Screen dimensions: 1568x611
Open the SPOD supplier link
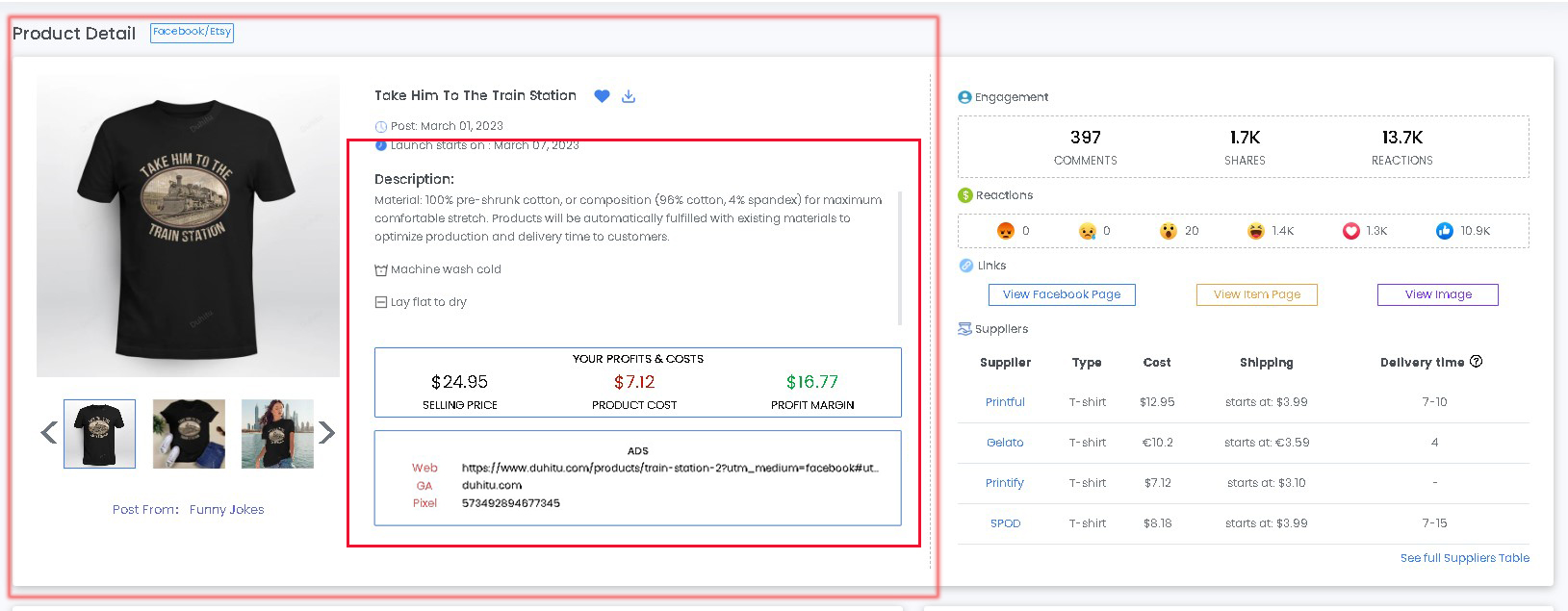pos(1005,523)
